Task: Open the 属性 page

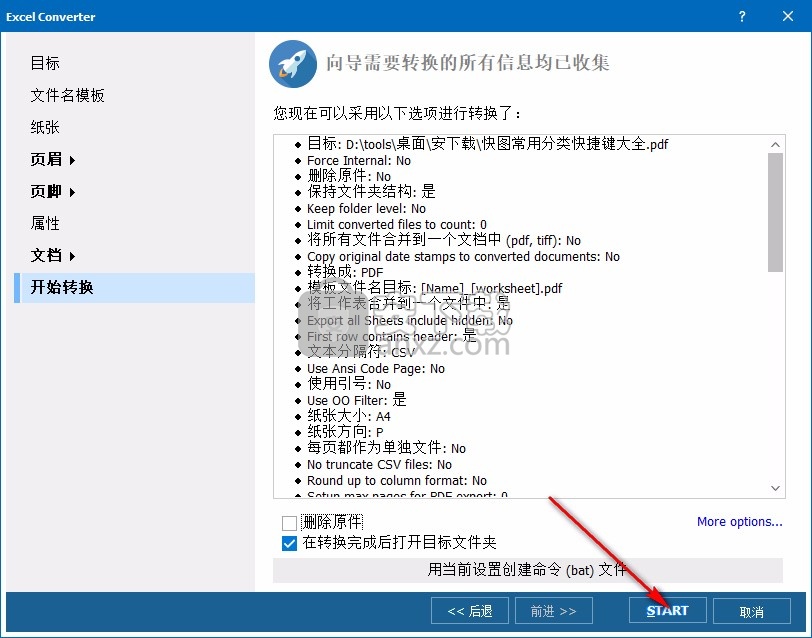Action: (x=45, y=223)
